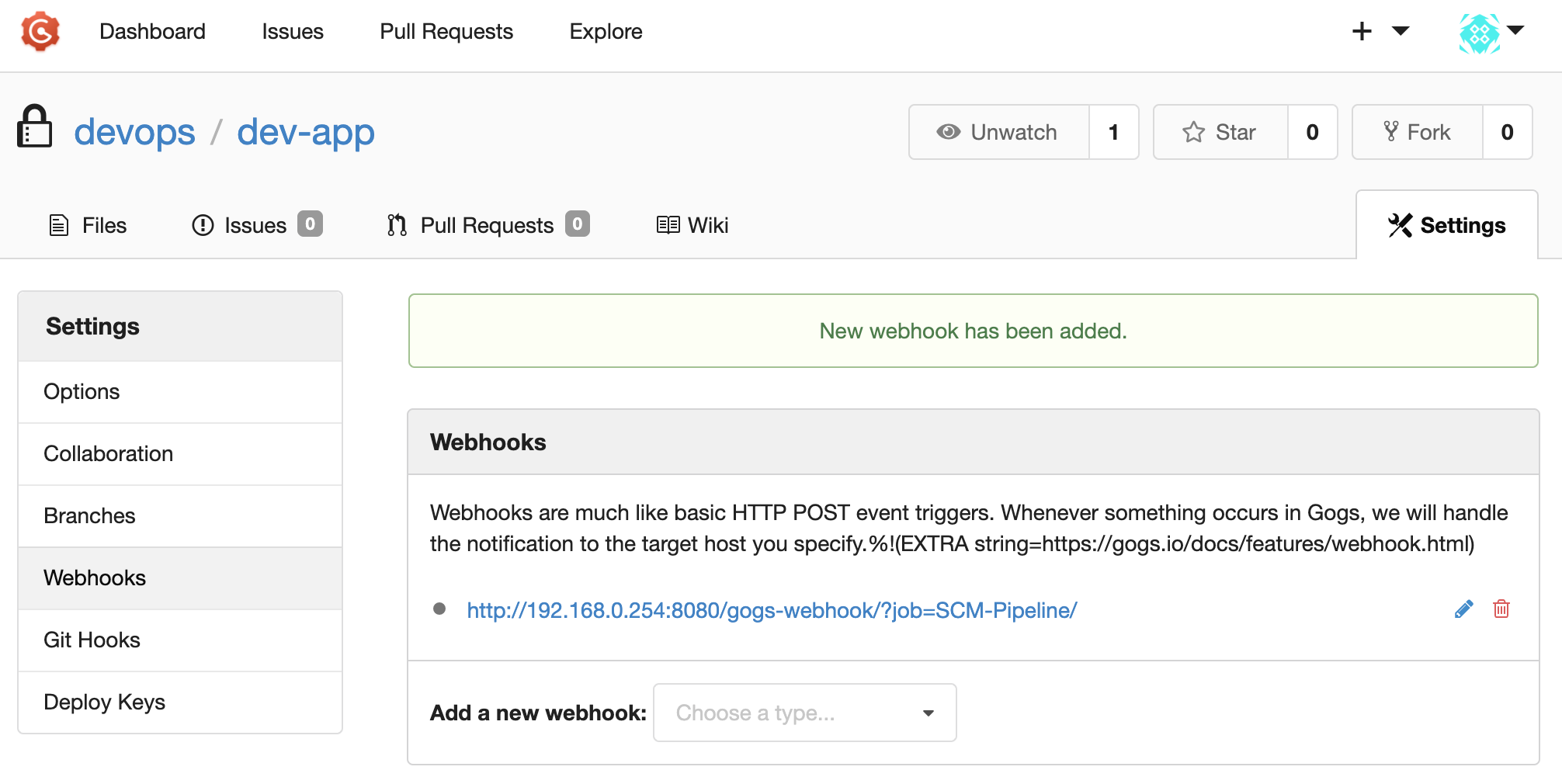The width and height of the screenshot is (1562, 784).
Task: Select Git Hooks in settings sidebar
Action: (180, 640)
